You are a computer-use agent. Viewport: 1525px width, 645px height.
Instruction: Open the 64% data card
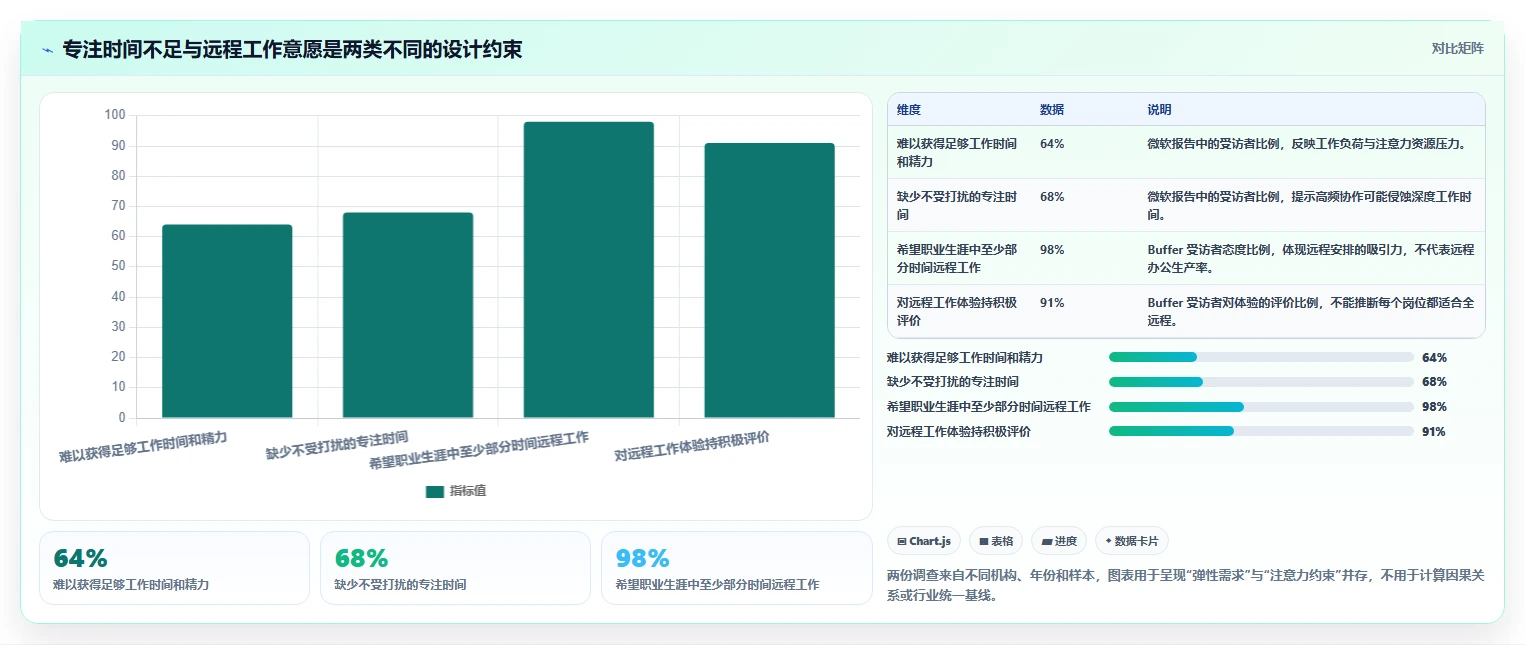(174, 568)
